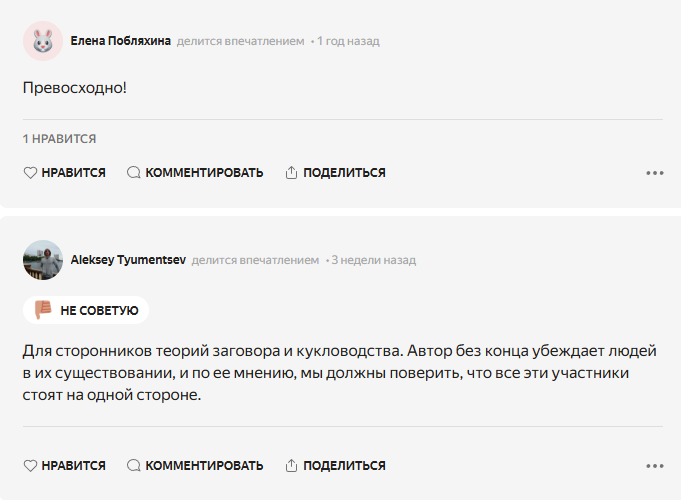
Task: Share Aleksey Tyumentsev's negative review
Action: click(x=335, y=465)
